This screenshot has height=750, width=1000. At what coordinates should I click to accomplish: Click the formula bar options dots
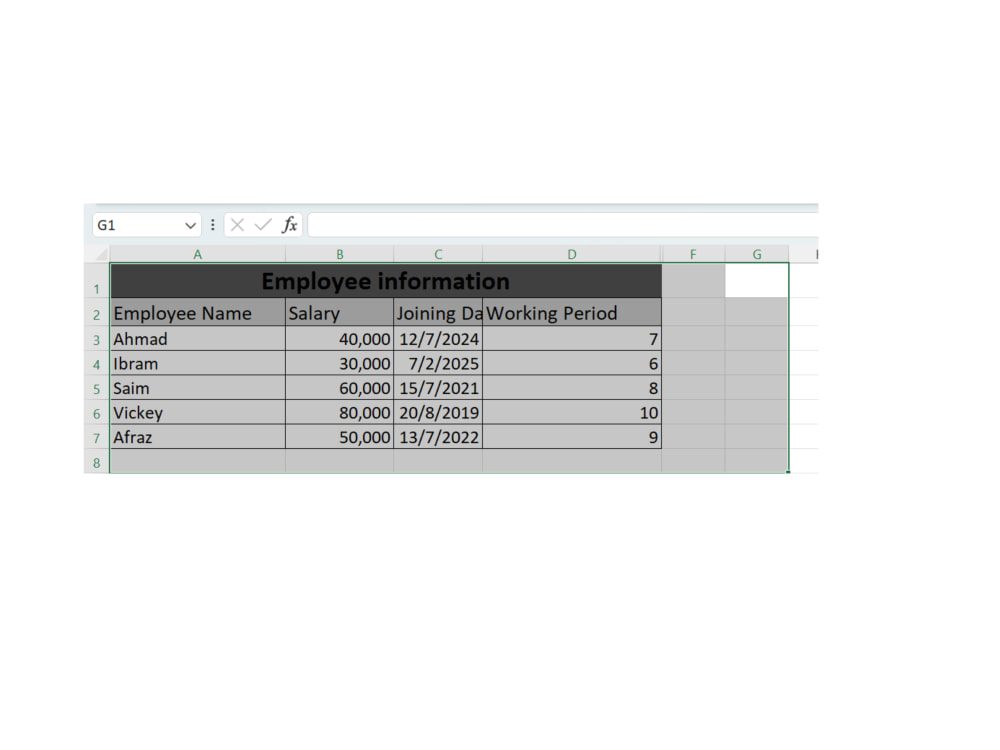pyautogui.click(x=212, y=225)
